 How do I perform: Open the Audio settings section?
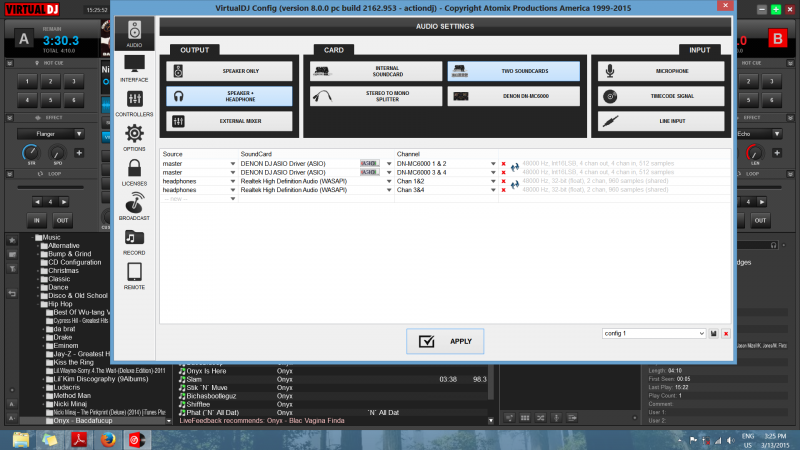(x=134, y=34)
